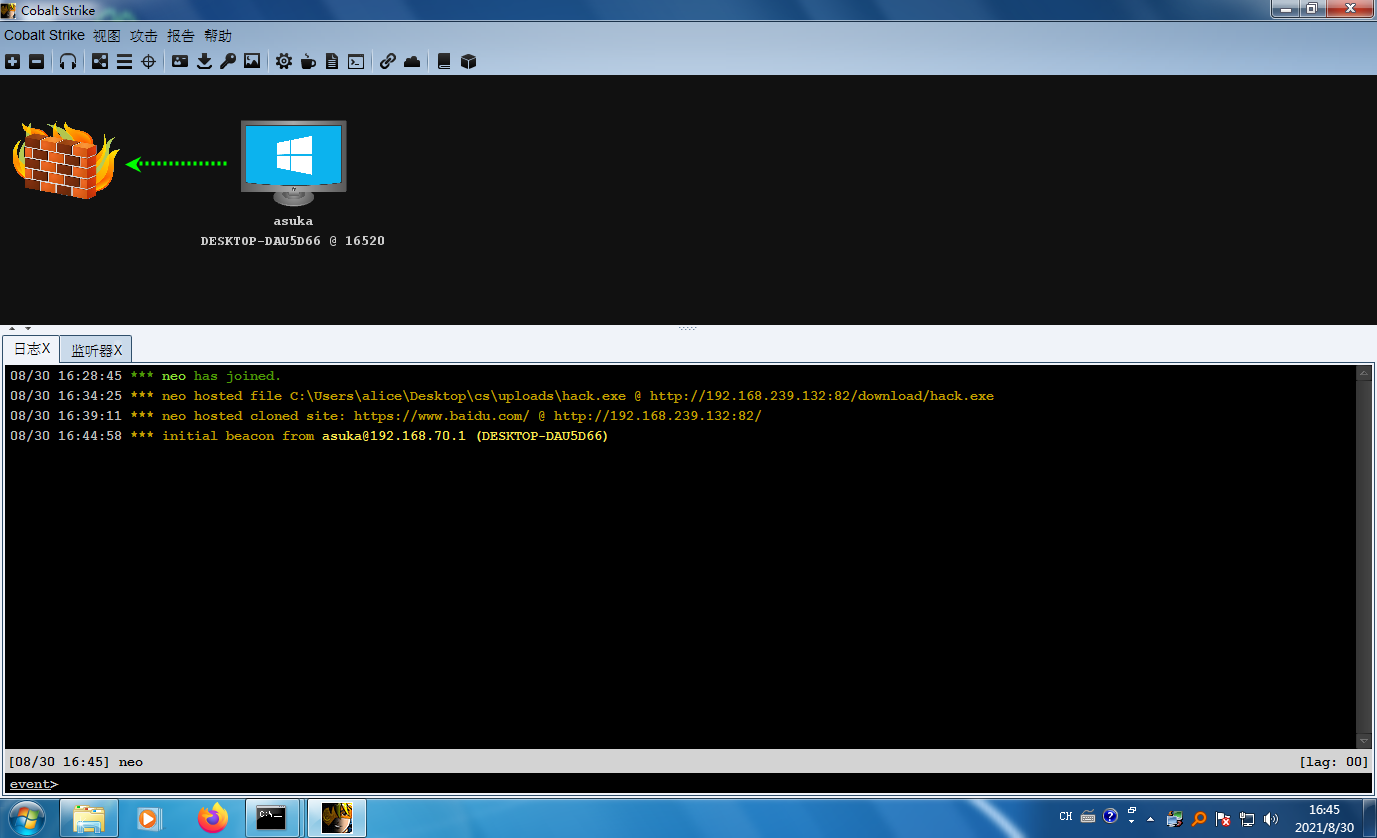Open the Command Prompt taskbar window

(x=273, y=818)
